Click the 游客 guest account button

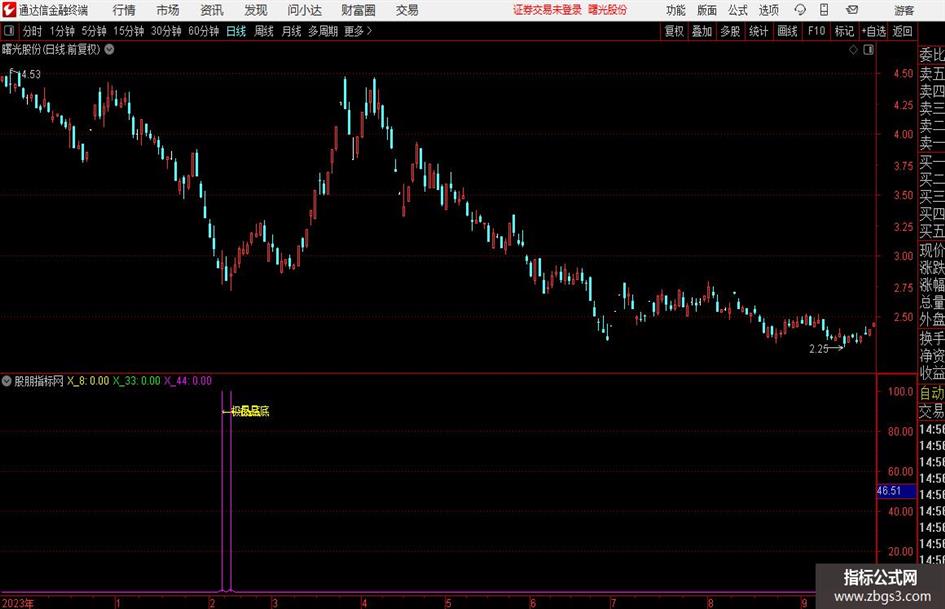tap(904, 10)
